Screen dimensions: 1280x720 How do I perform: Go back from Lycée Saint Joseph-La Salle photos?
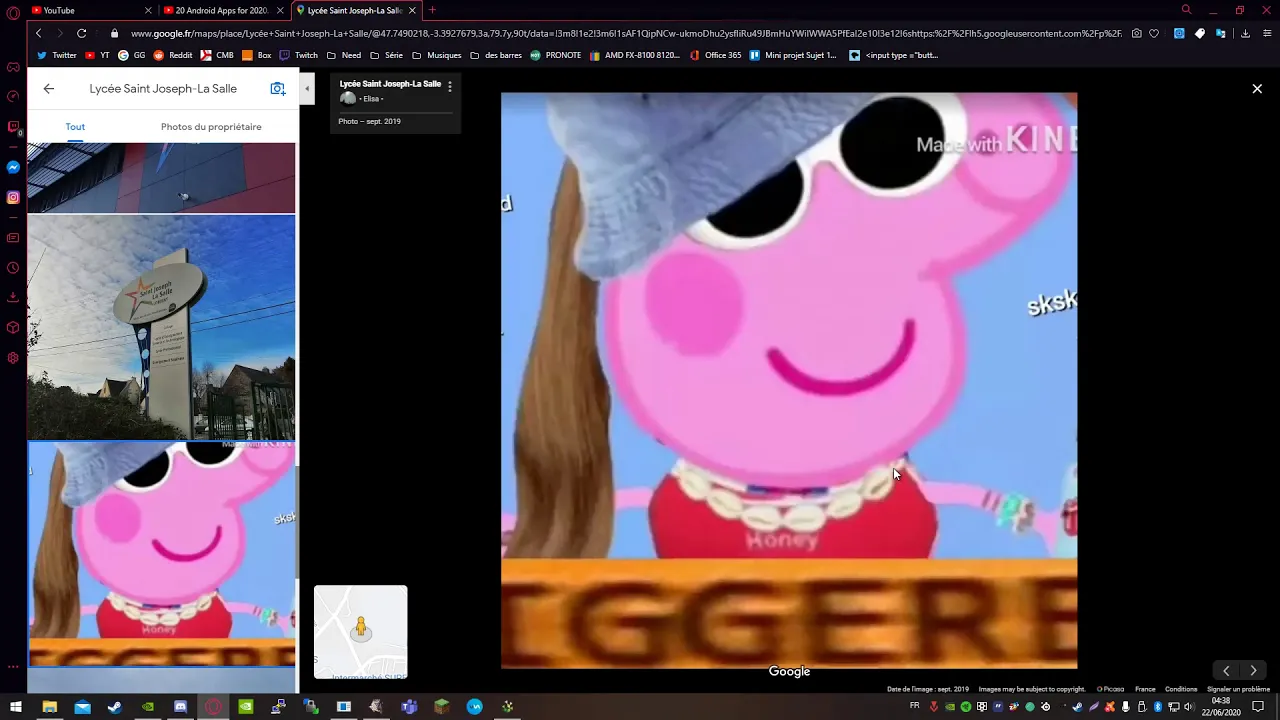click(x=48, y=89)
